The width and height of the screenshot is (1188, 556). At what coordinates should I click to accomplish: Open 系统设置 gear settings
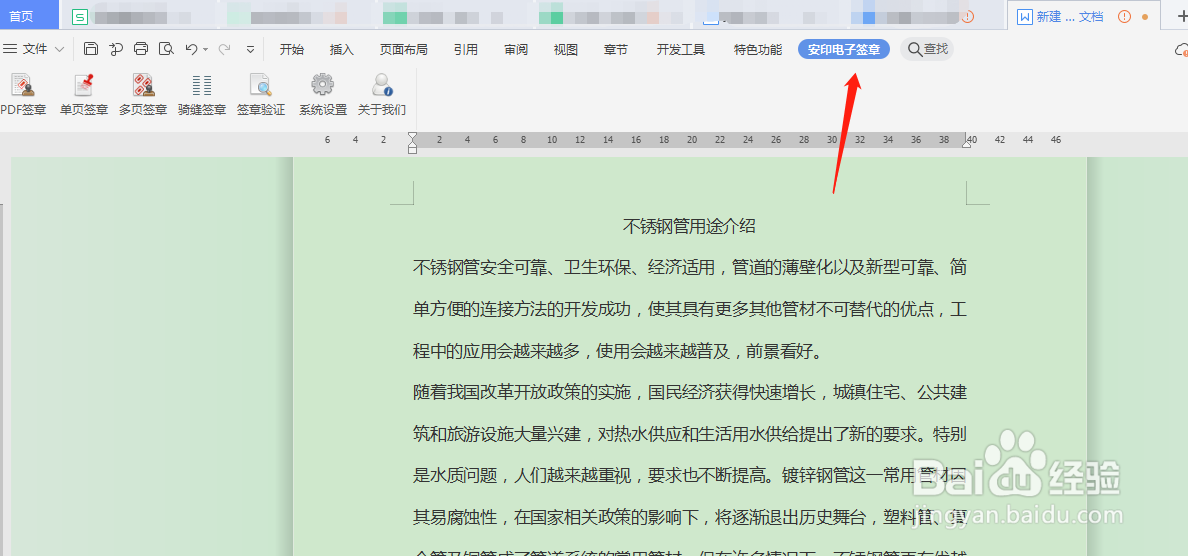coord(323,95)
